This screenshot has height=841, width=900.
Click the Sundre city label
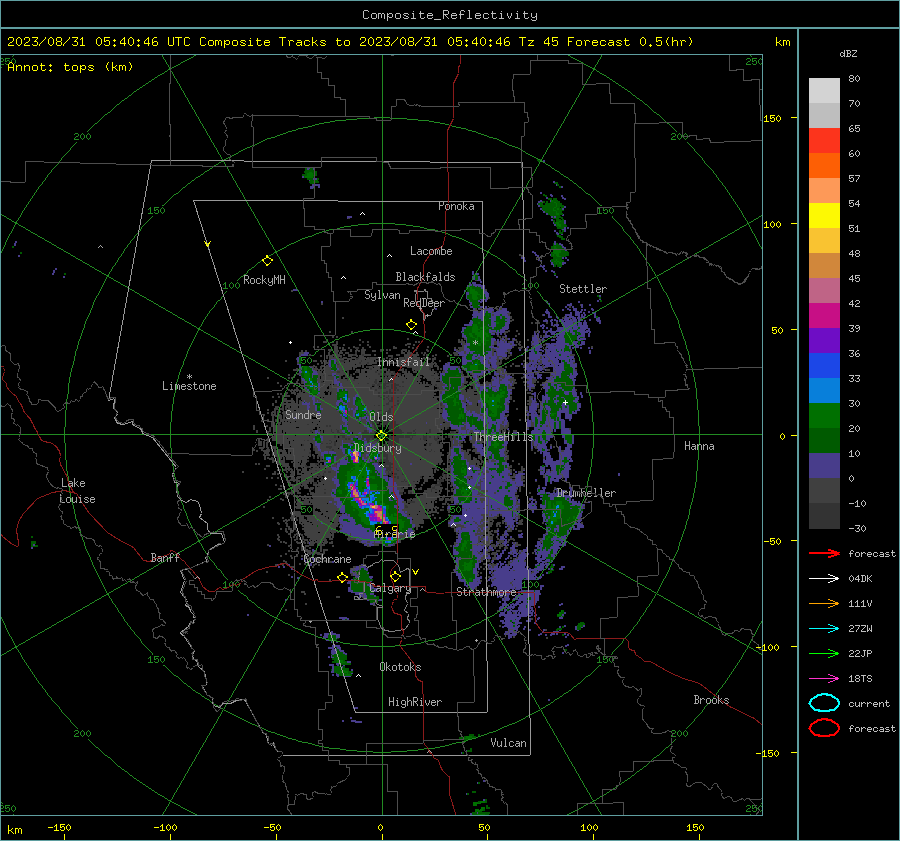[303, 414]
